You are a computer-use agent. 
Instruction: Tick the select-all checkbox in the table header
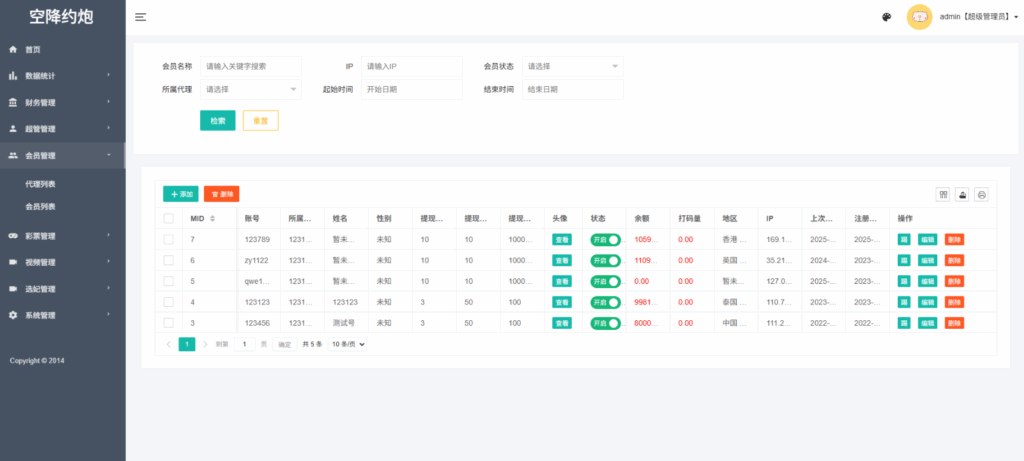coord(168,218)
